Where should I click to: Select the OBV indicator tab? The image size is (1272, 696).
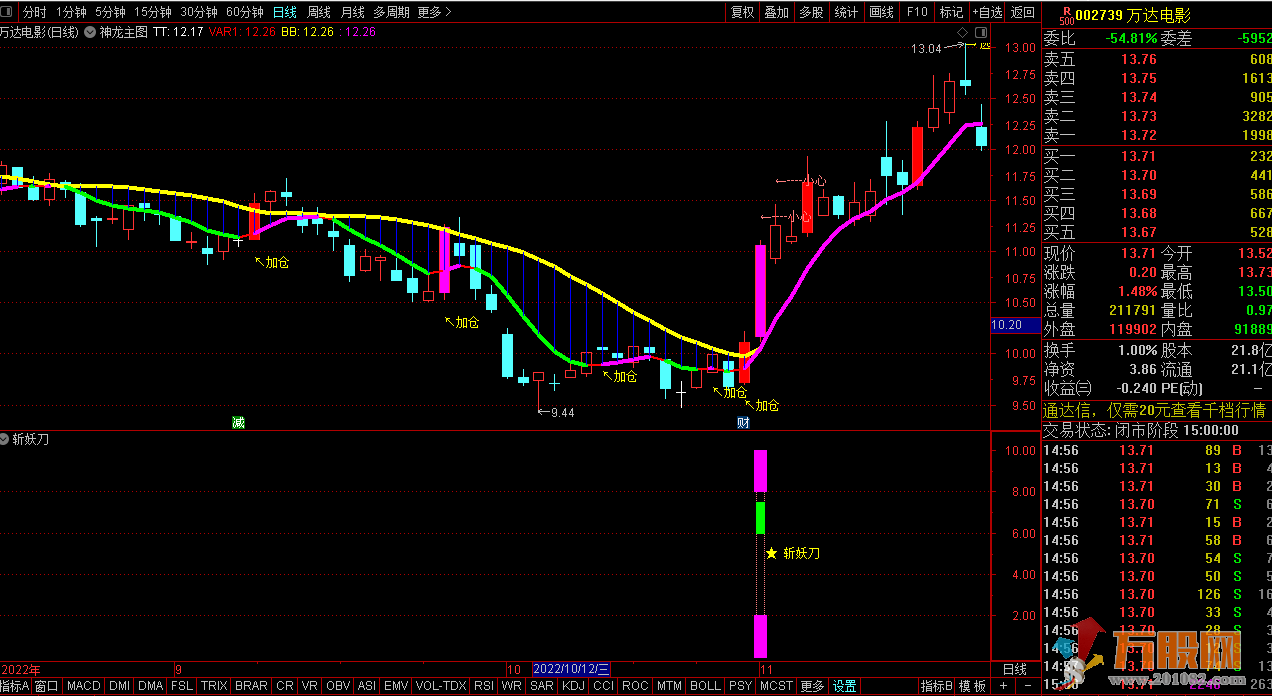tap(339, 686)
